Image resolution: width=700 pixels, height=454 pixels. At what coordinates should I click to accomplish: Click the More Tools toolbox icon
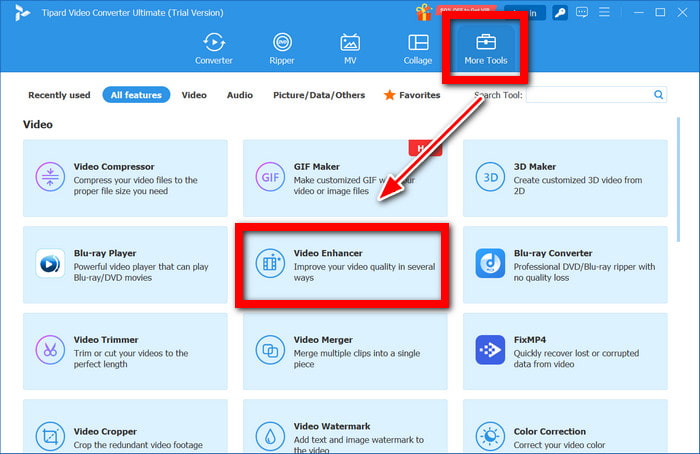[485, 42]
